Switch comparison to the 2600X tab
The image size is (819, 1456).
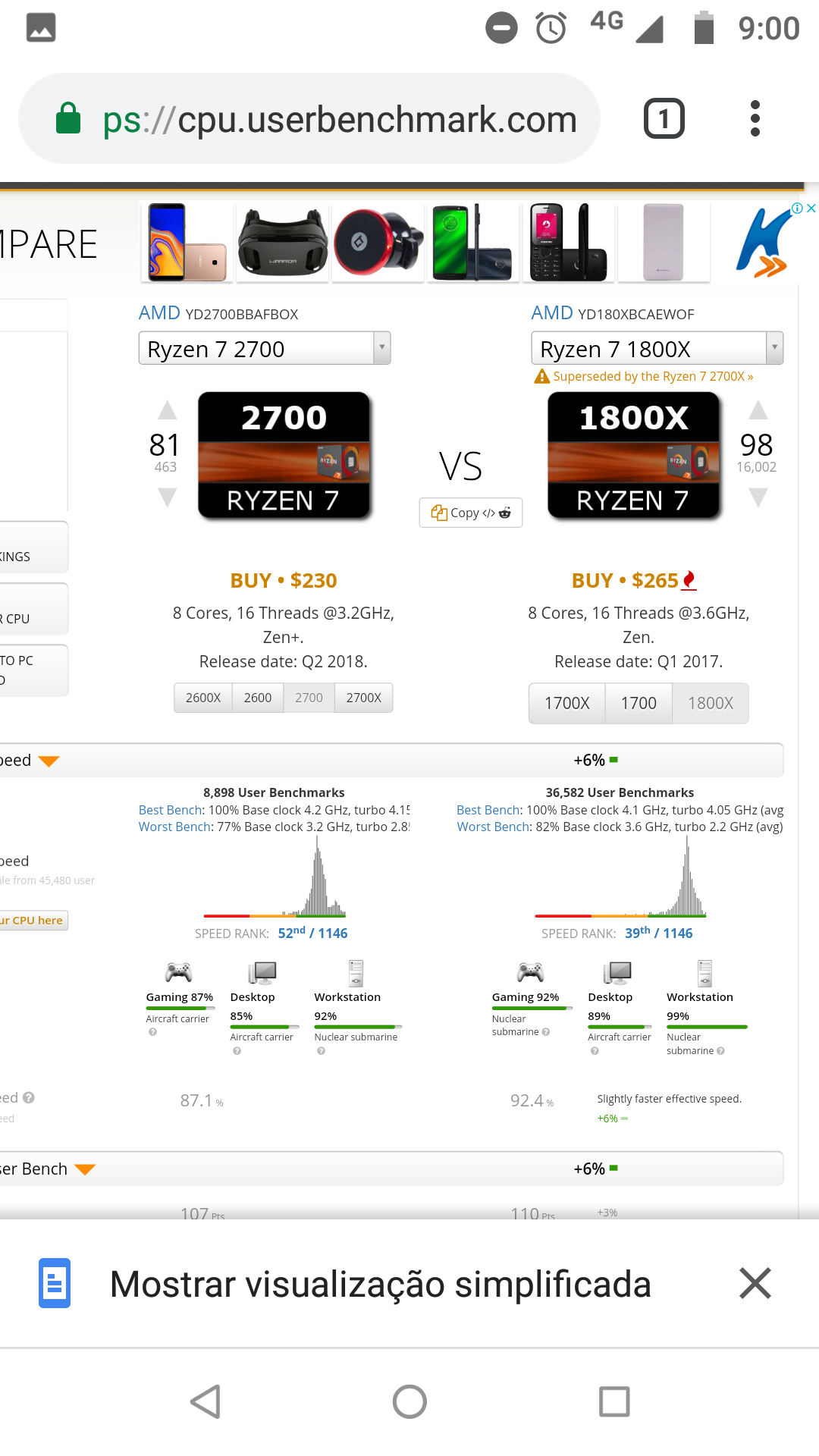[203, 698]
